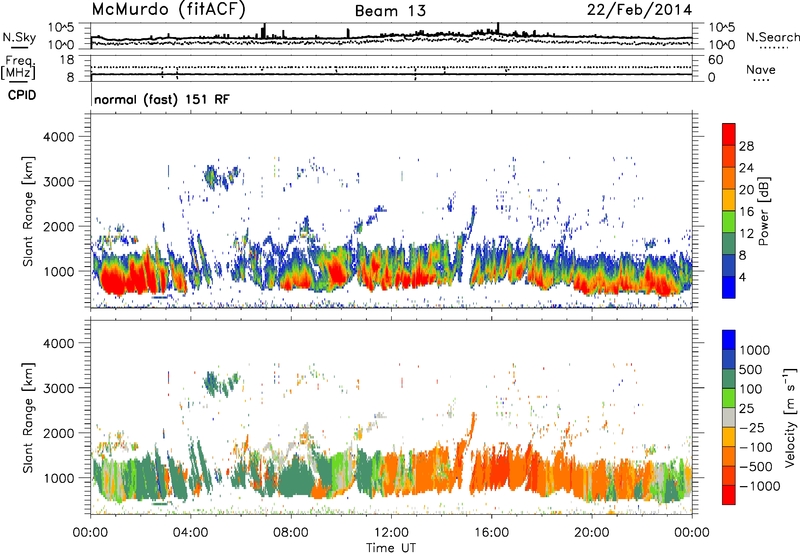Click the '08:00' time tick label

point(291,533)
